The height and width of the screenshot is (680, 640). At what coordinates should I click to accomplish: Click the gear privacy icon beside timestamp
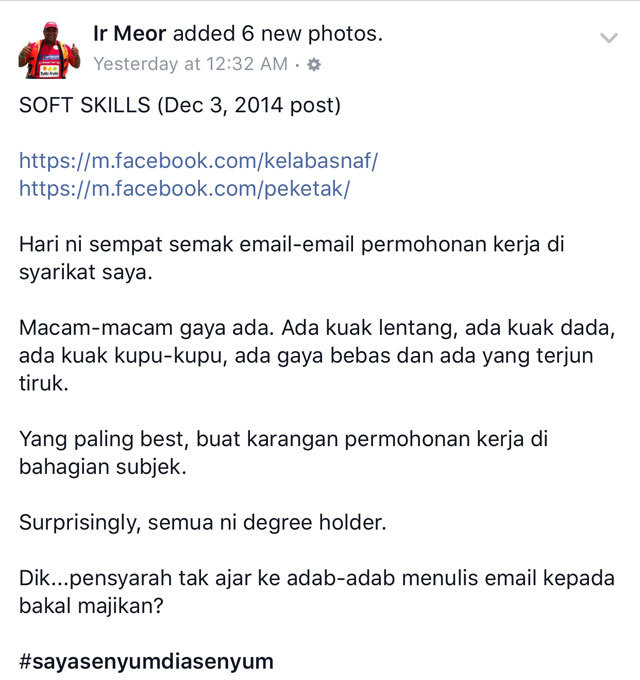point(314,65)
